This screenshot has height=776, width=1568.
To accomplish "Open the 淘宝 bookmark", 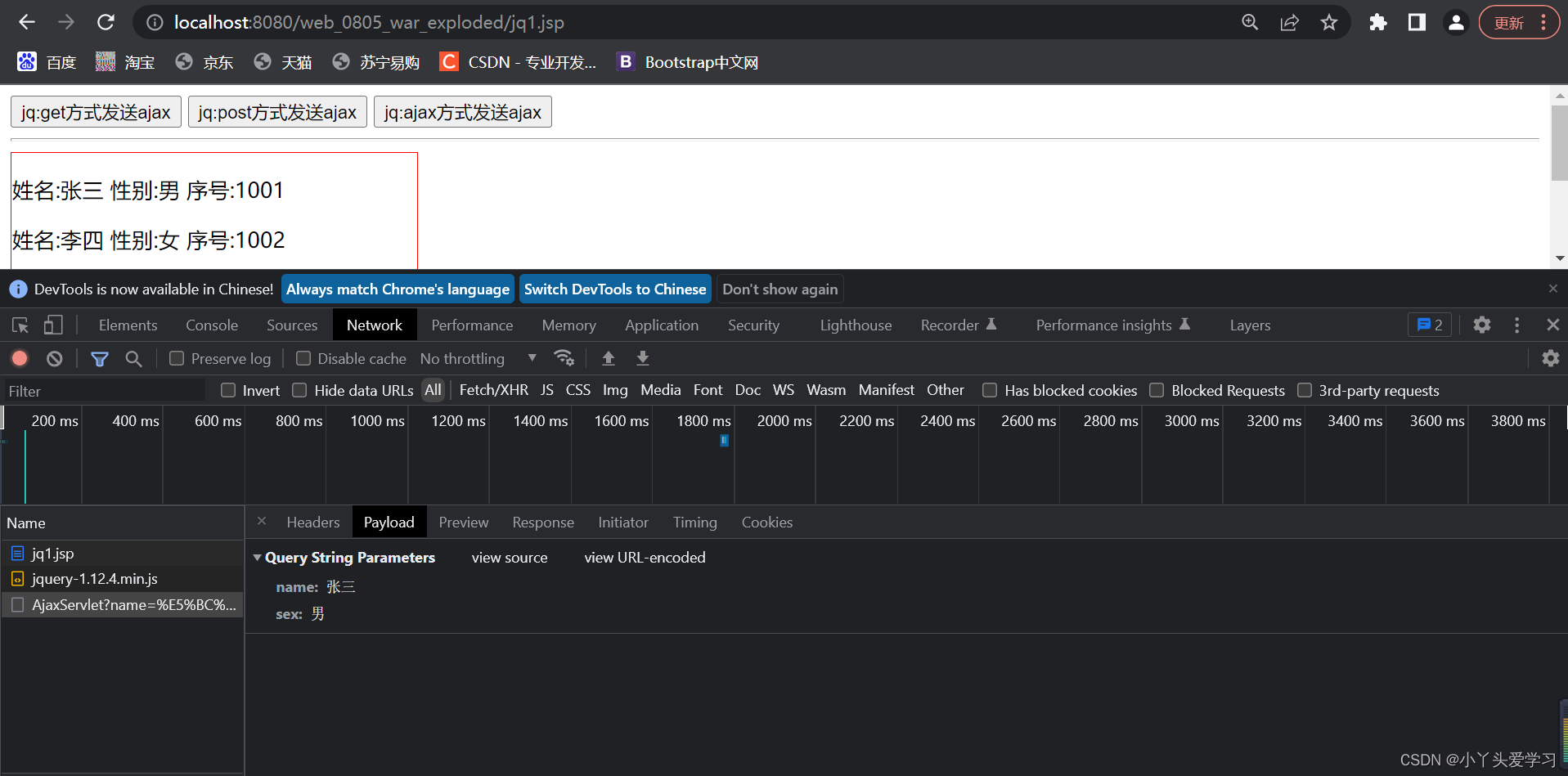I will [x=125, y=62].
